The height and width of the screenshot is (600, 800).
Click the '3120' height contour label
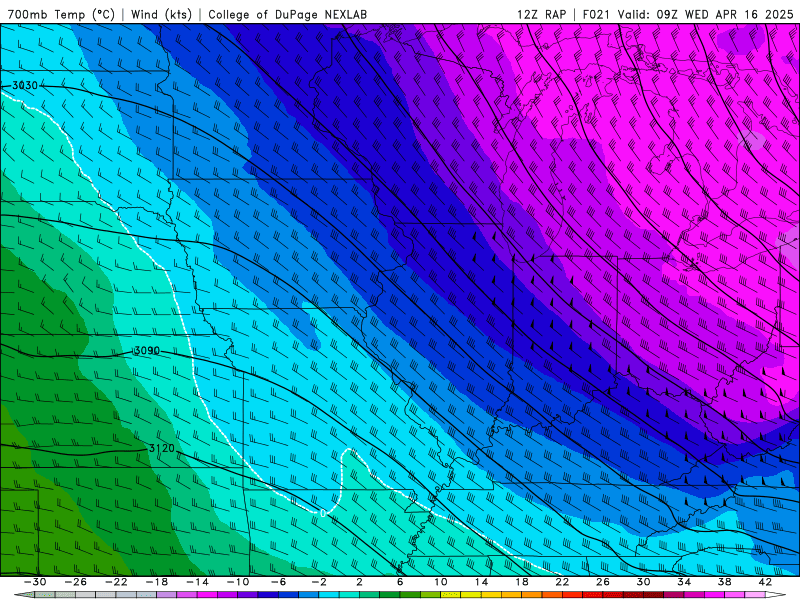pos(162,448)
